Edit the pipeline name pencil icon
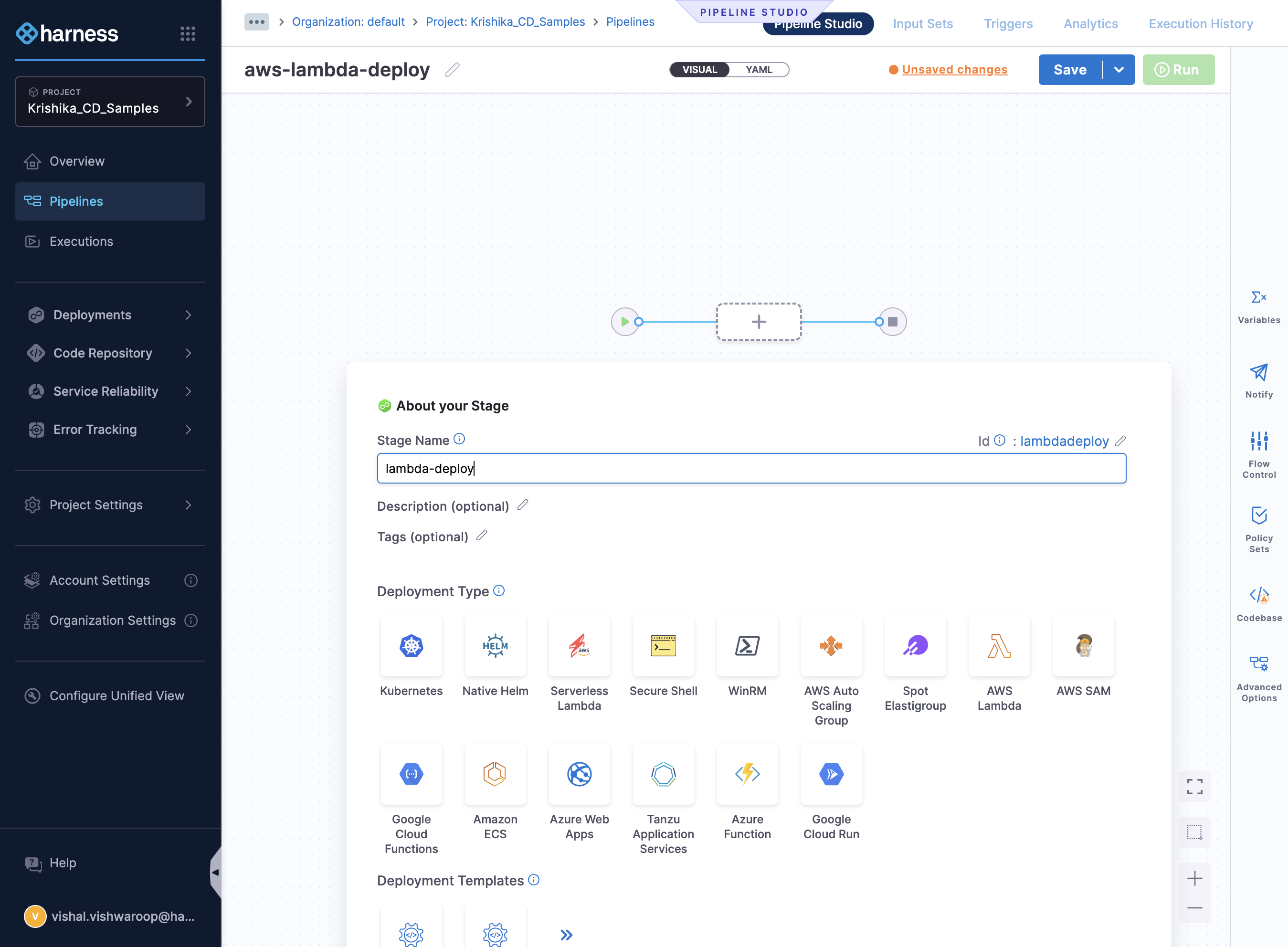This screenshot has width=1288, height=947. pos(452,70)
